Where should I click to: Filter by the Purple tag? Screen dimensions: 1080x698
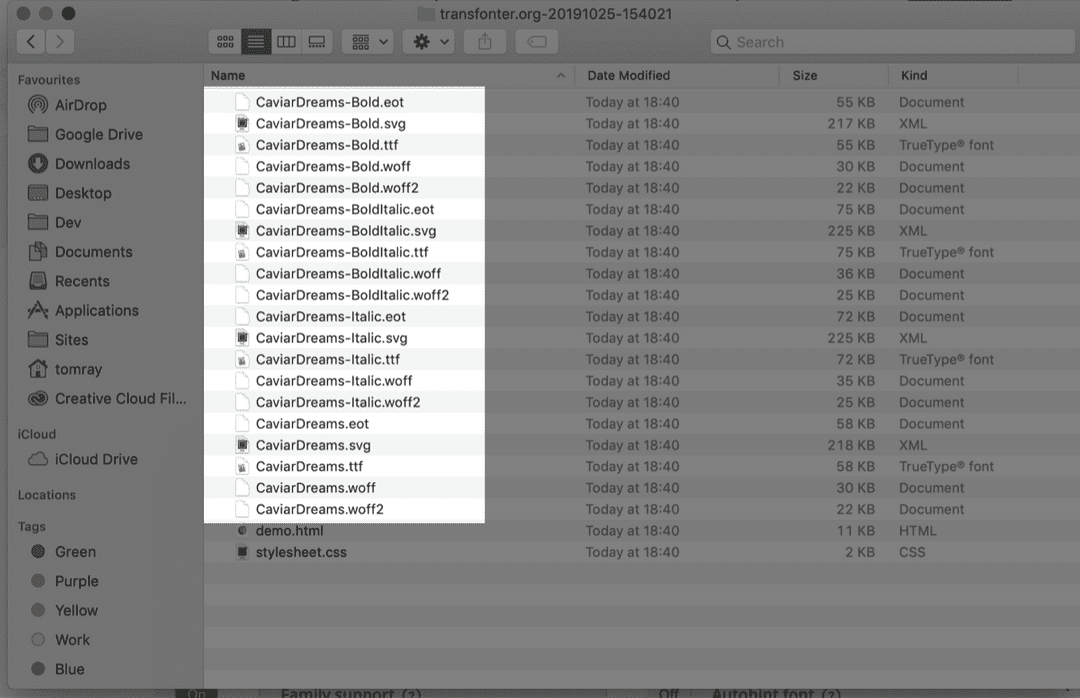(x=76, y=581)
